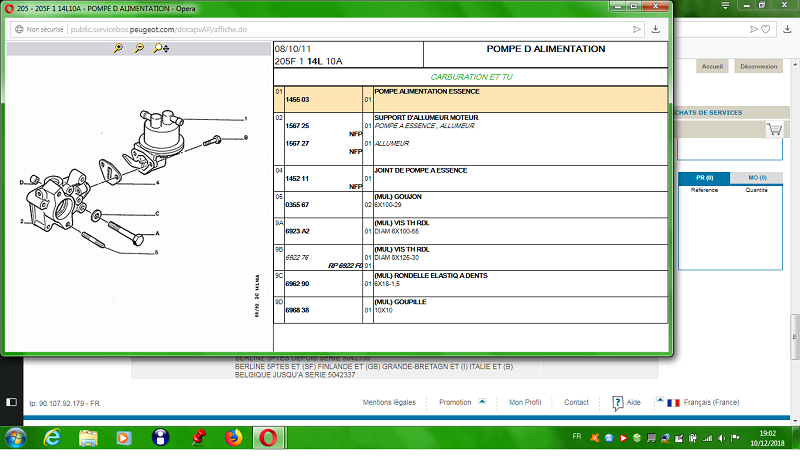The image size is (800, 468).
Task: Click the volume speaker tray icon
Action: [721, 438]
